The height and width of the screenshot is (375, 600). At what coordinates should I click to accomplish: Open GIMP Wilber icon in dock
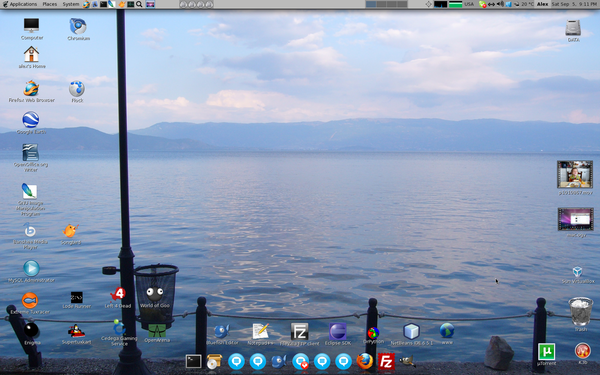[x=407, y=361]
